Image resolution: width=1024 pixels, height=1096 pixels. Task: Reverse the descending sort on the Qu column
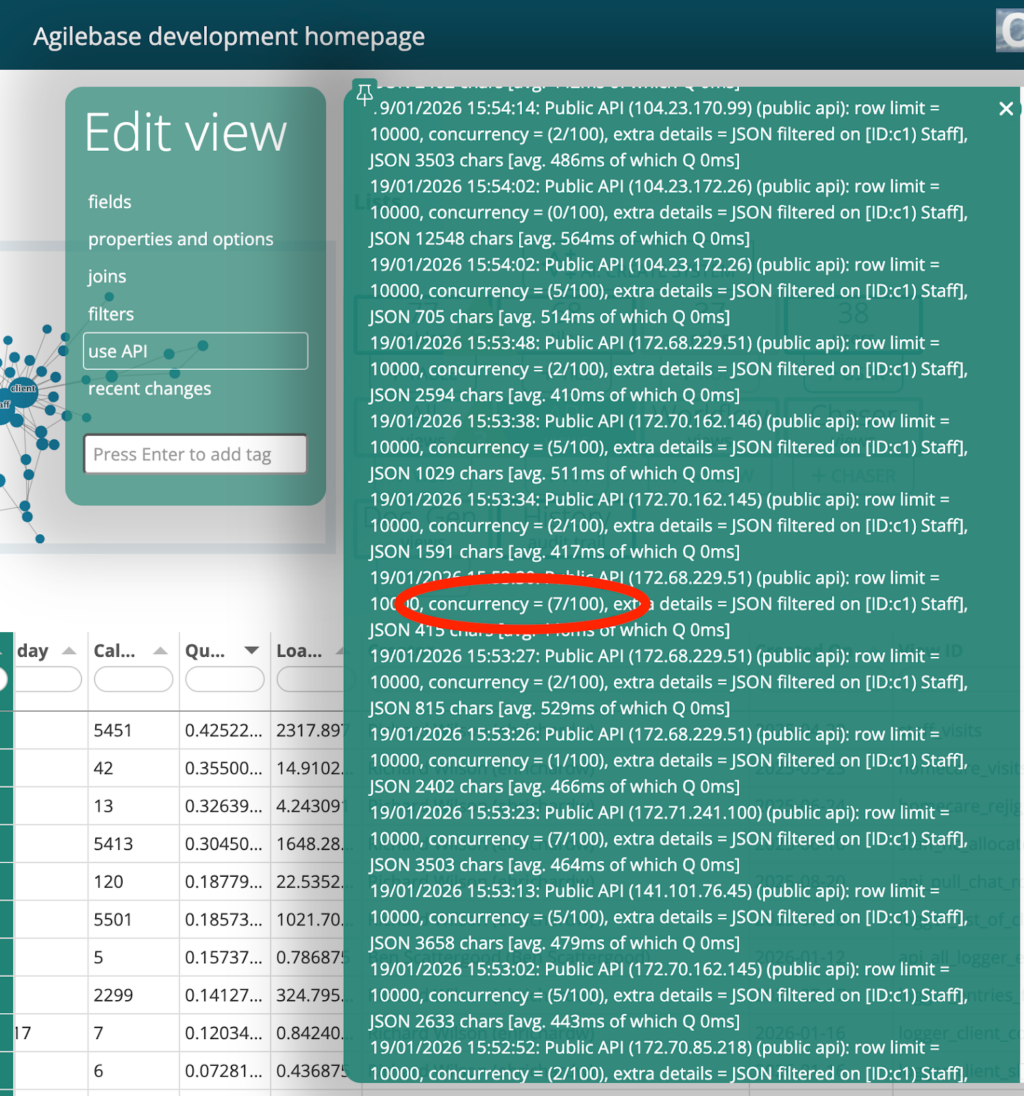(x=251, y=649)
